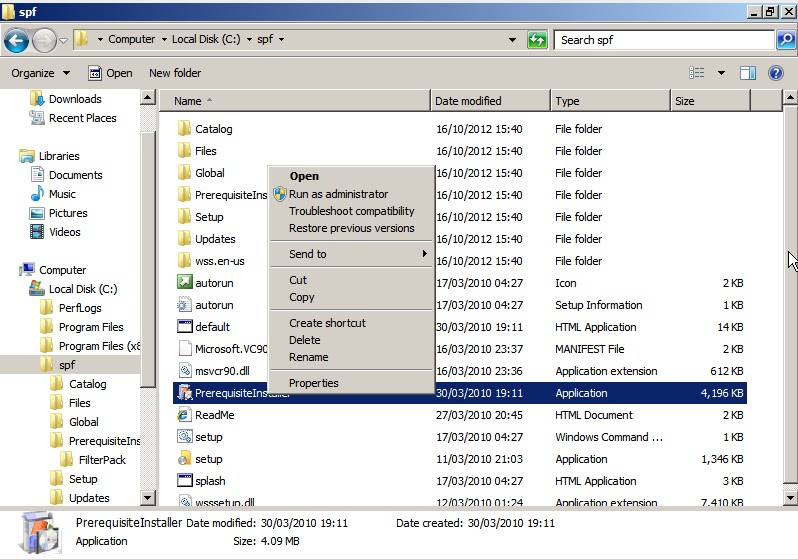Click inside the Search spf field
The width and height of the screenshot is (798, 560).
pos(664,40)
